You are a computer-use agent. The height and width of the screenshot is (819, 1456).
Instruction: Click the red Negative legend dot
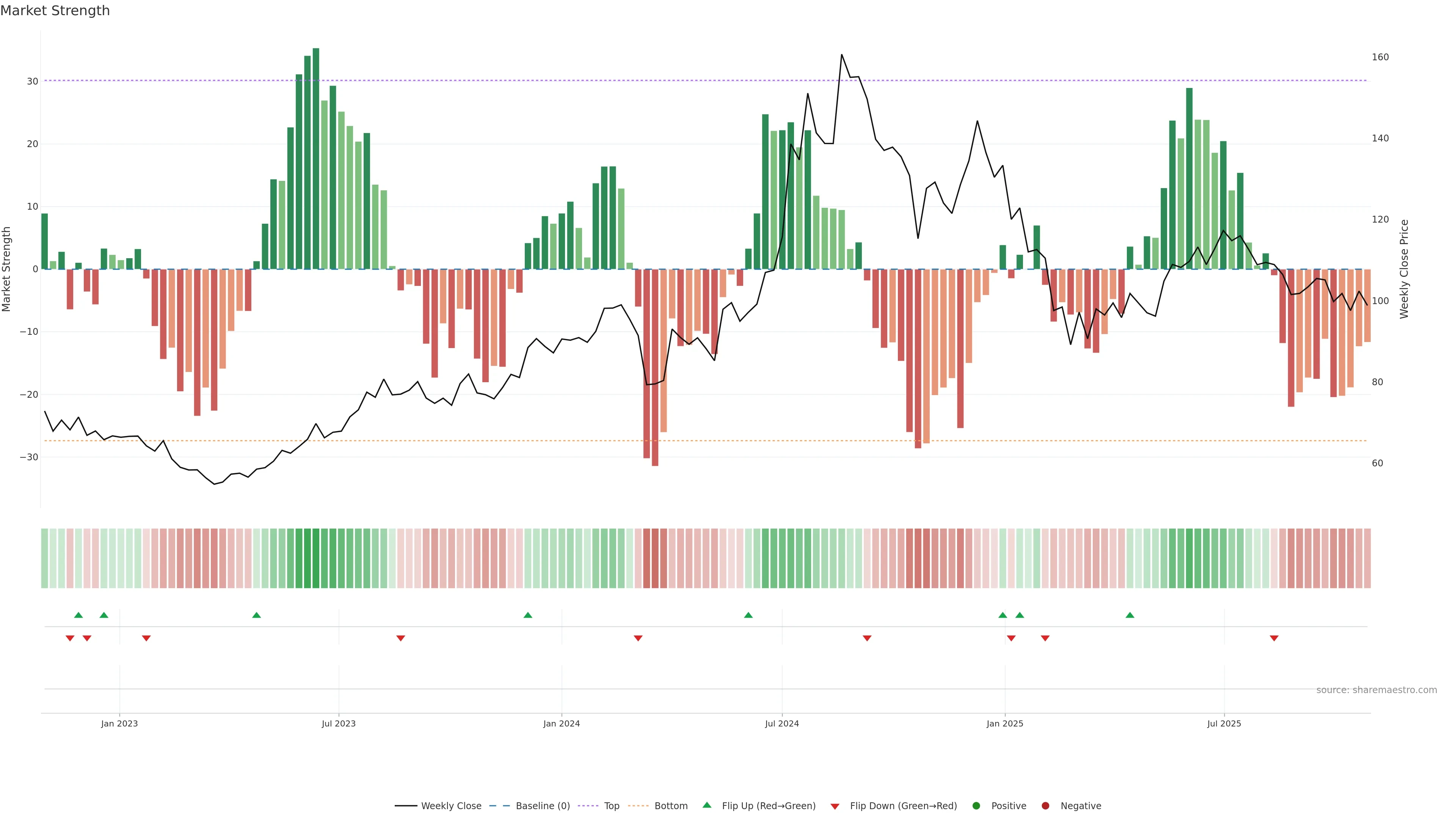1045,806
